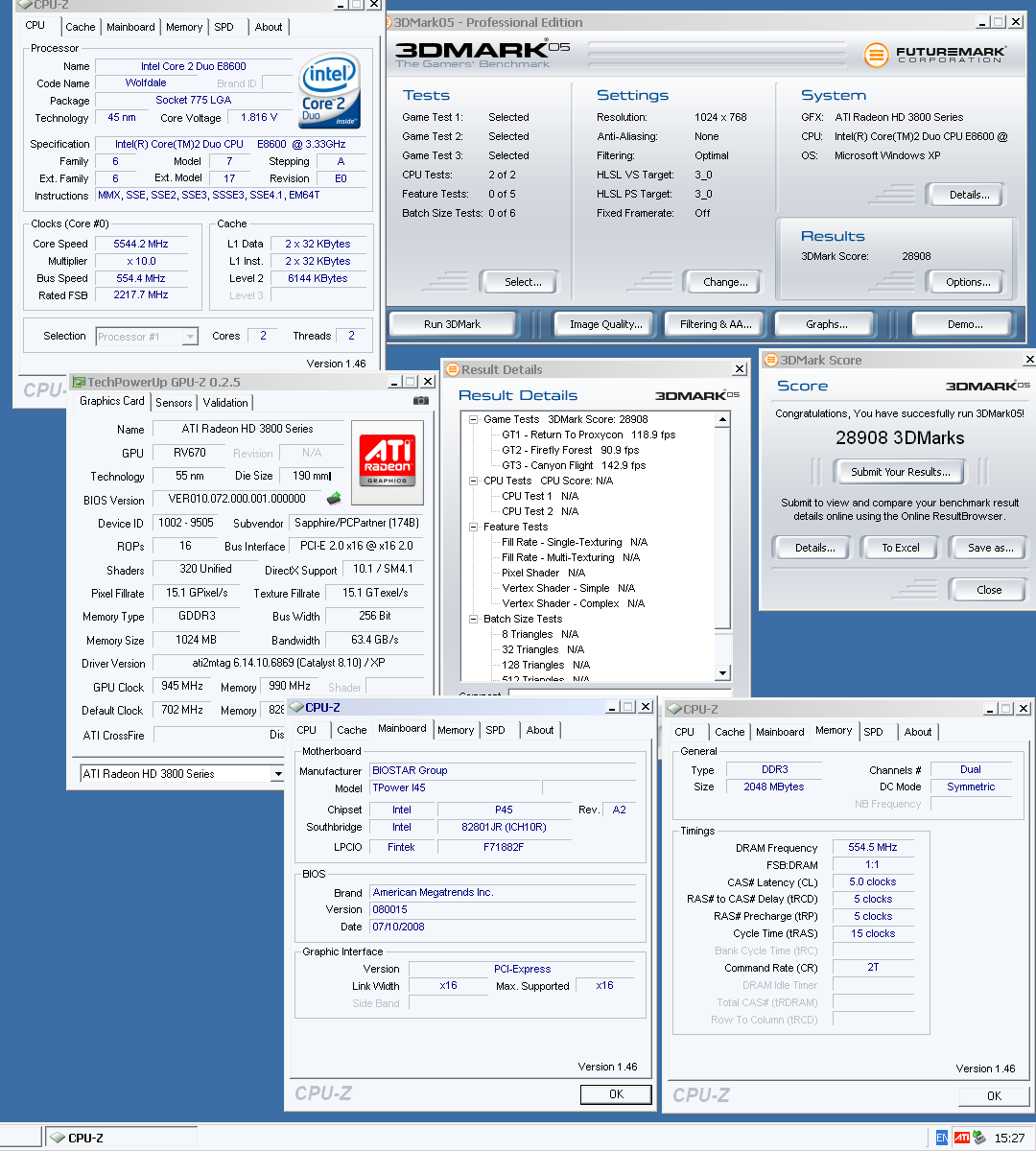Click the taskbar clock showing 15:27
The width and height of the screenshot is (1036, 1151).
1009,1138
